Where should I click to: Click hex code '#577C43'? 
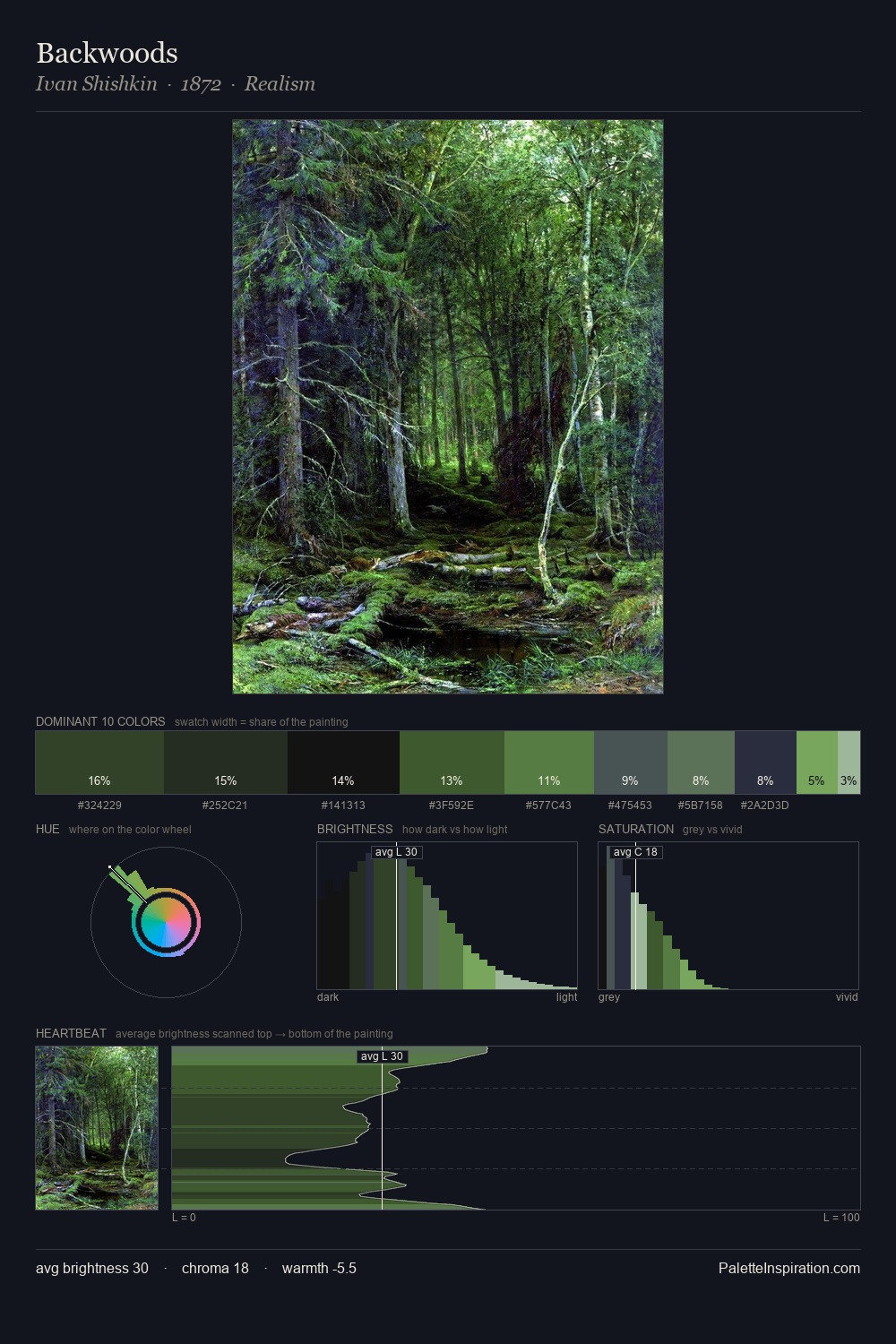548,805
